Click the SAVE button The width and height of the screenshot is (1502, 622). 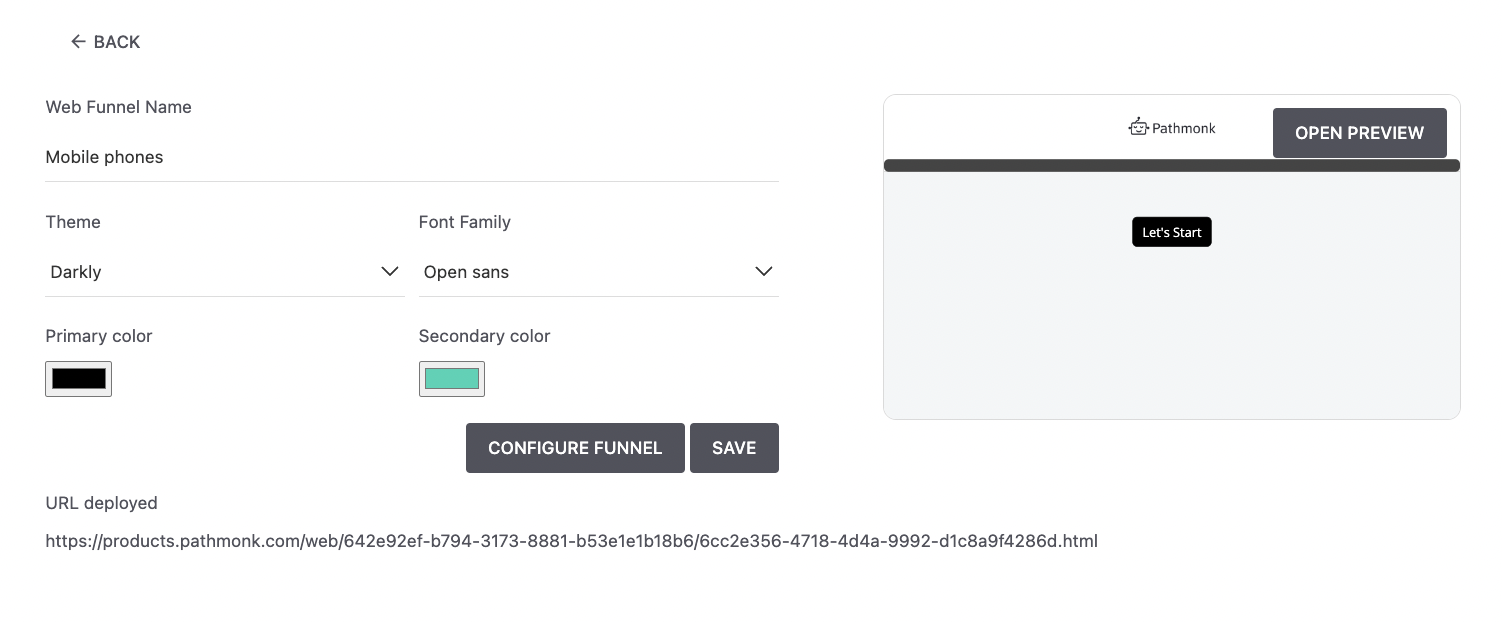(x=734, y=448)
